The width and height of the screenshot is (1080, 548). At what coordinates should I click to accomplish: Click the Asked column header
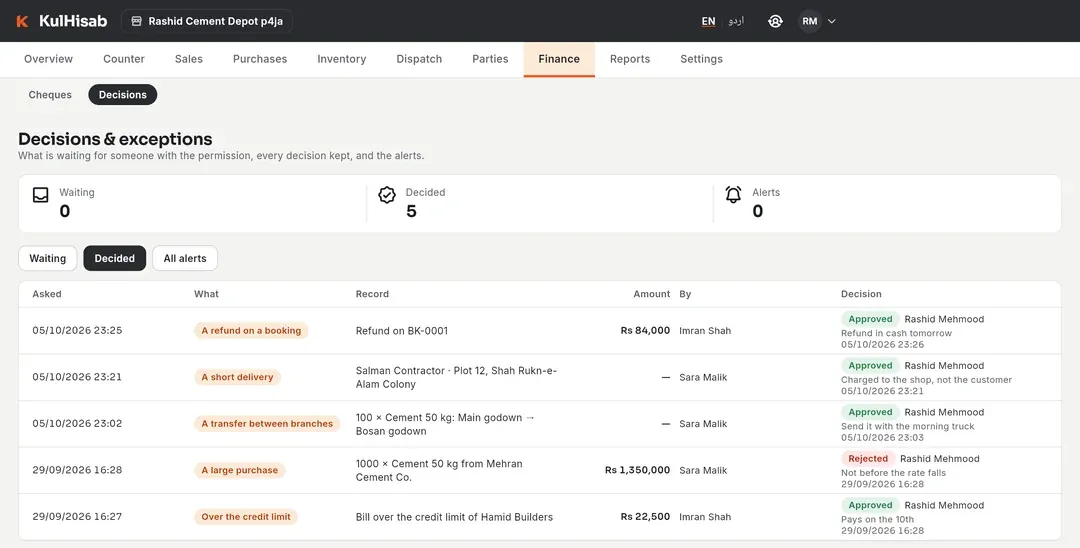[47, 294]
